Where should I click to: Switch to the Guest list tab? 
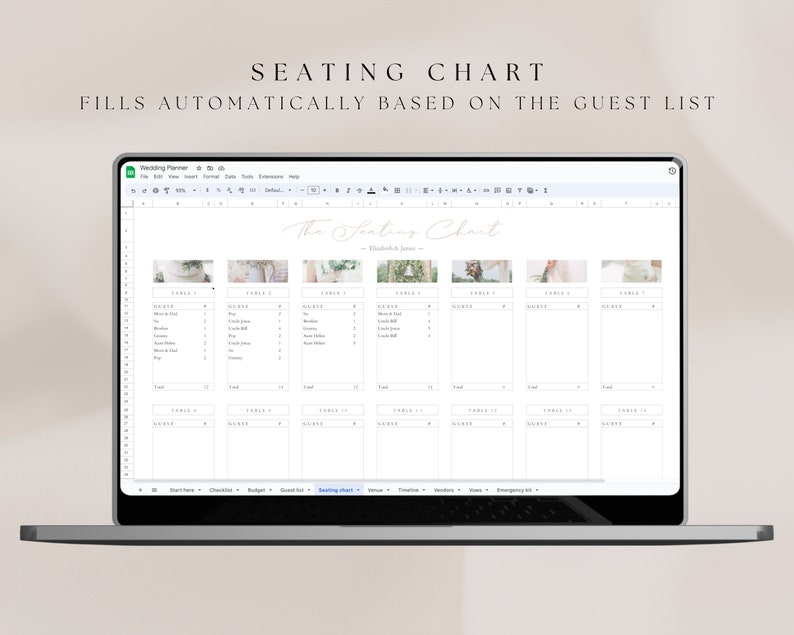coord(292,490)
